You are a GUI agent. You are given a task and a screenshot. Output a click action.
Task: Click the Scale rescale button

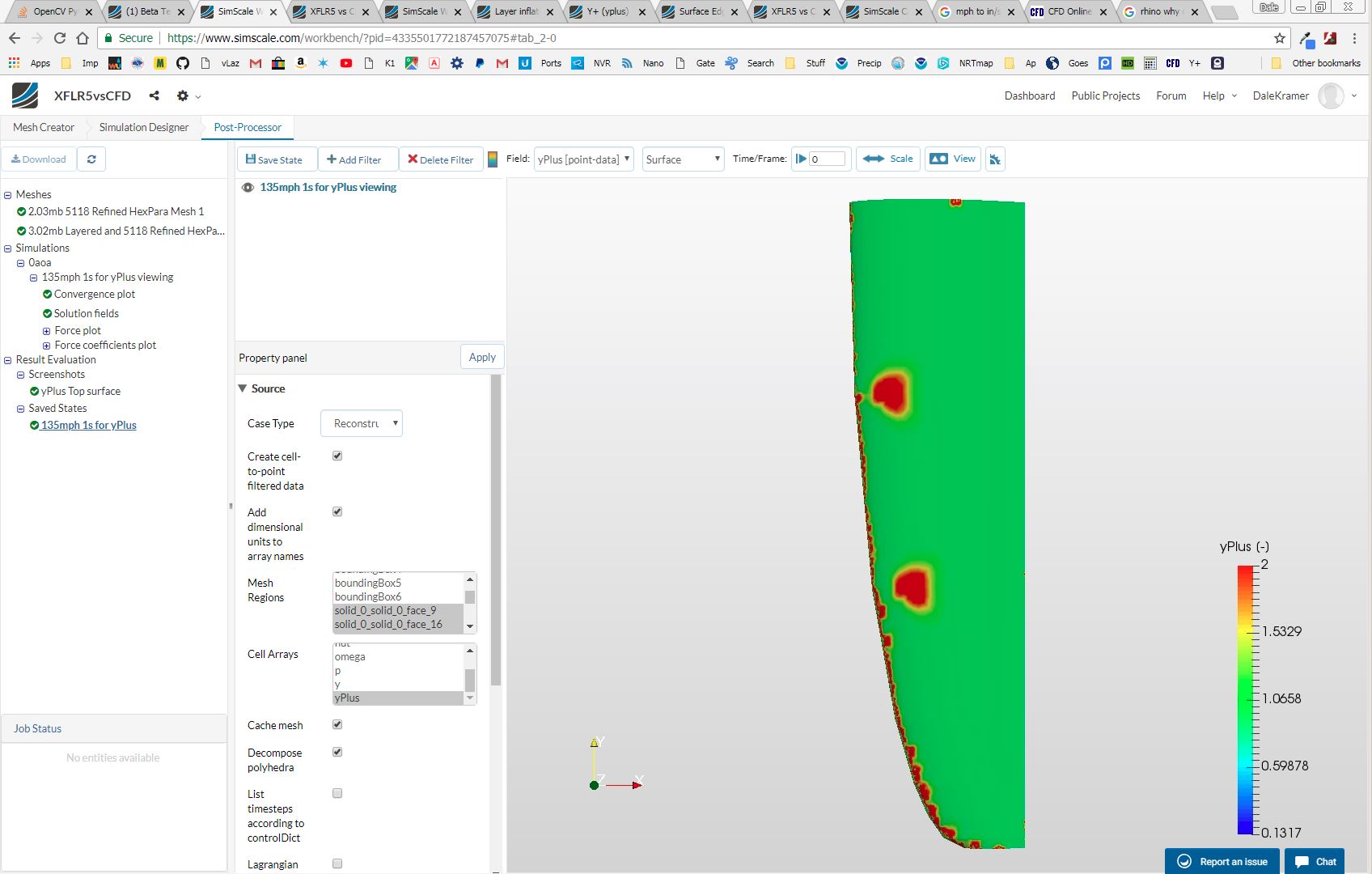(887, 159)
